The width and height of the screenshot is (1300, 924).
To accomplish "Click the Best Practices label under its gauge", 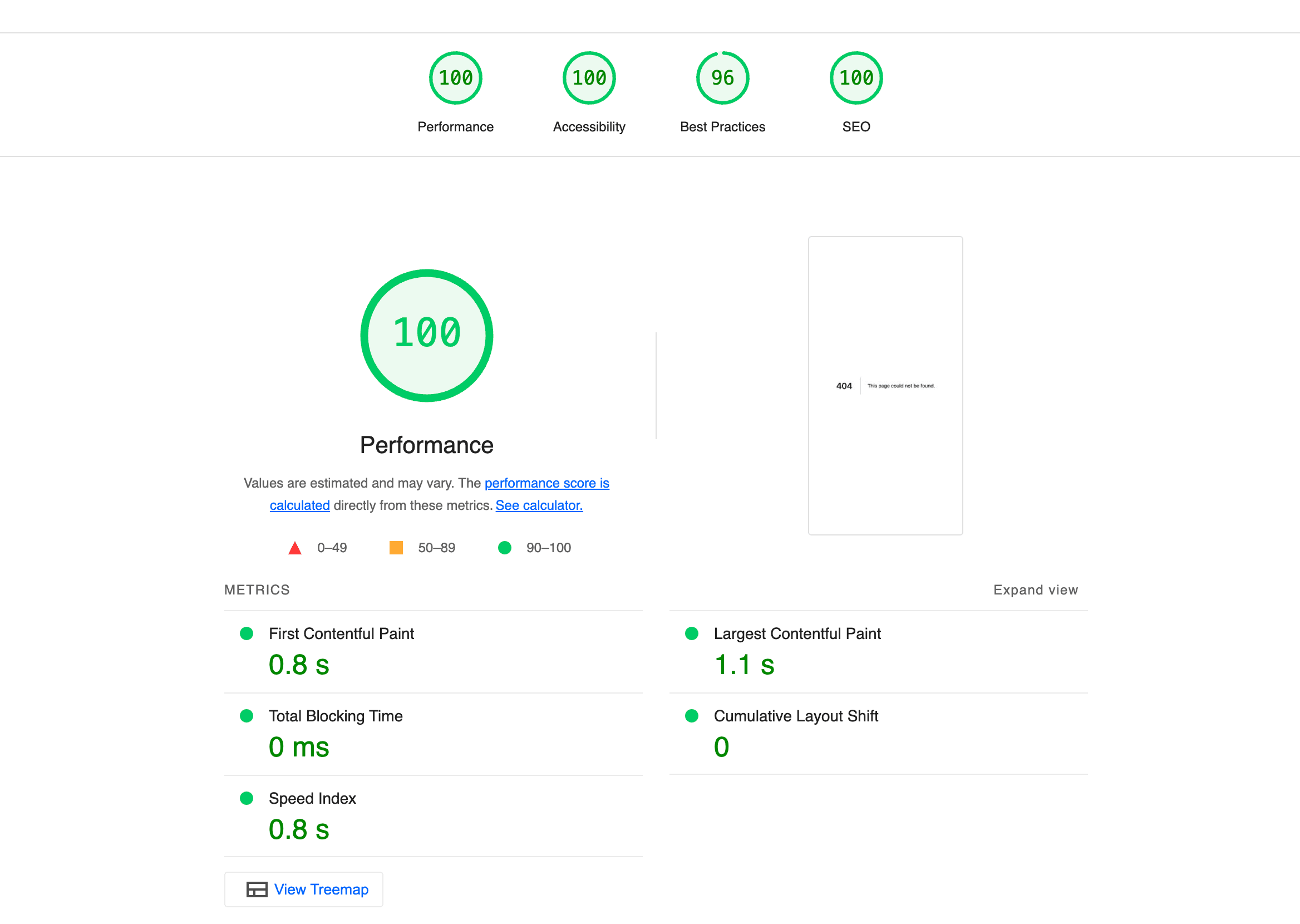I will point(722,127).
